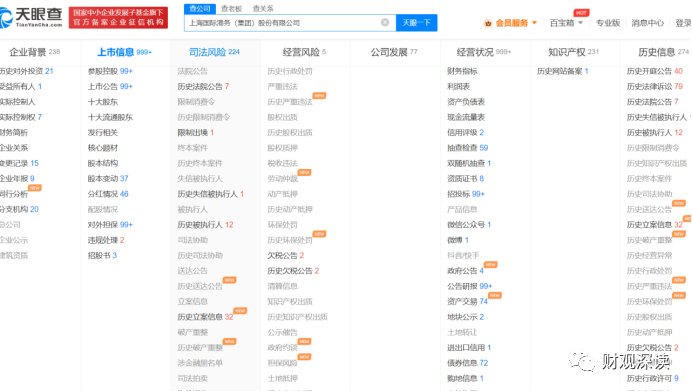Open the 十大股东 link

102,102
